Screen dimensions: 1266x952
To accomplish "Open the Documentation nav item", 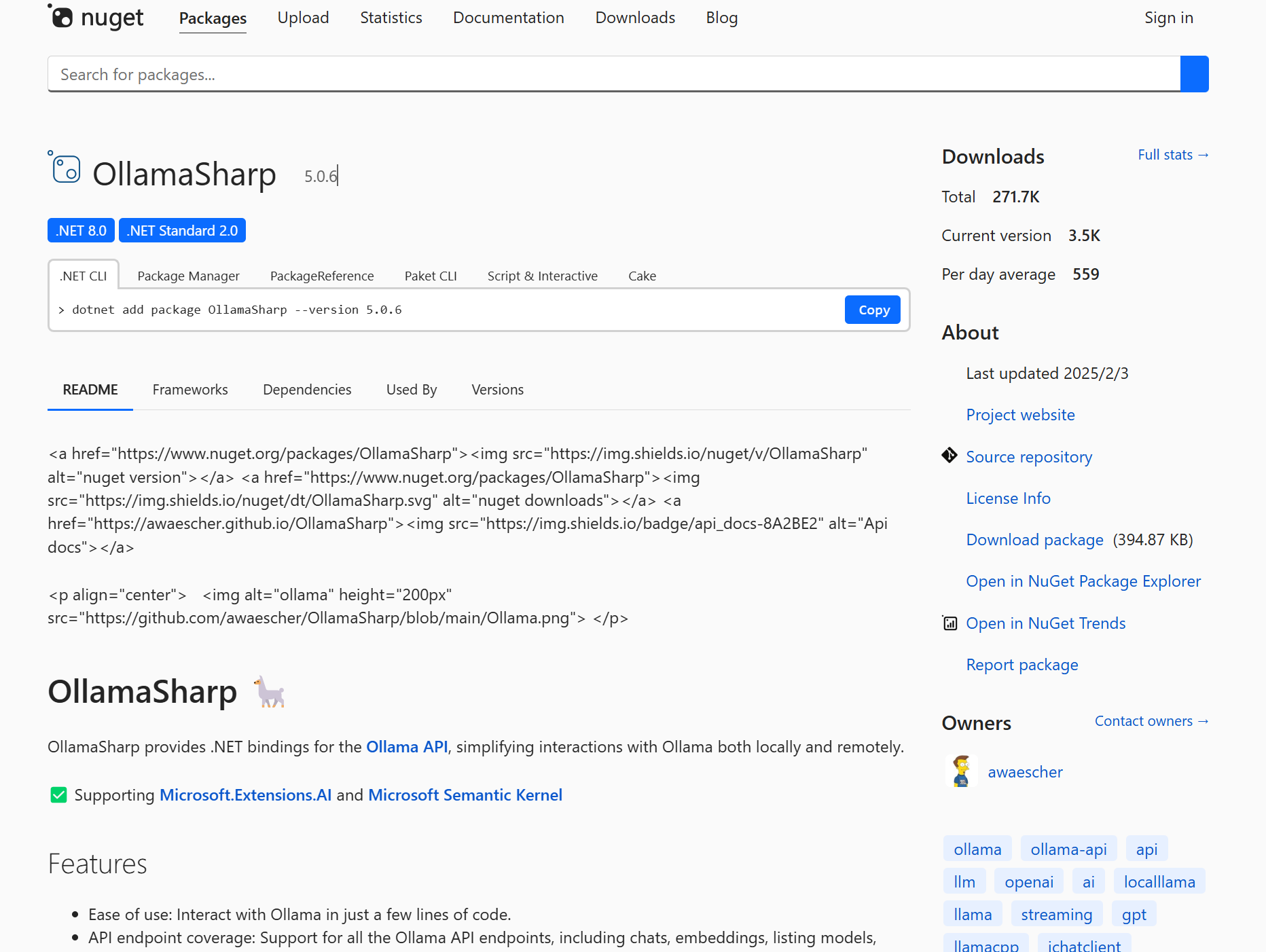I will point(509,18).
